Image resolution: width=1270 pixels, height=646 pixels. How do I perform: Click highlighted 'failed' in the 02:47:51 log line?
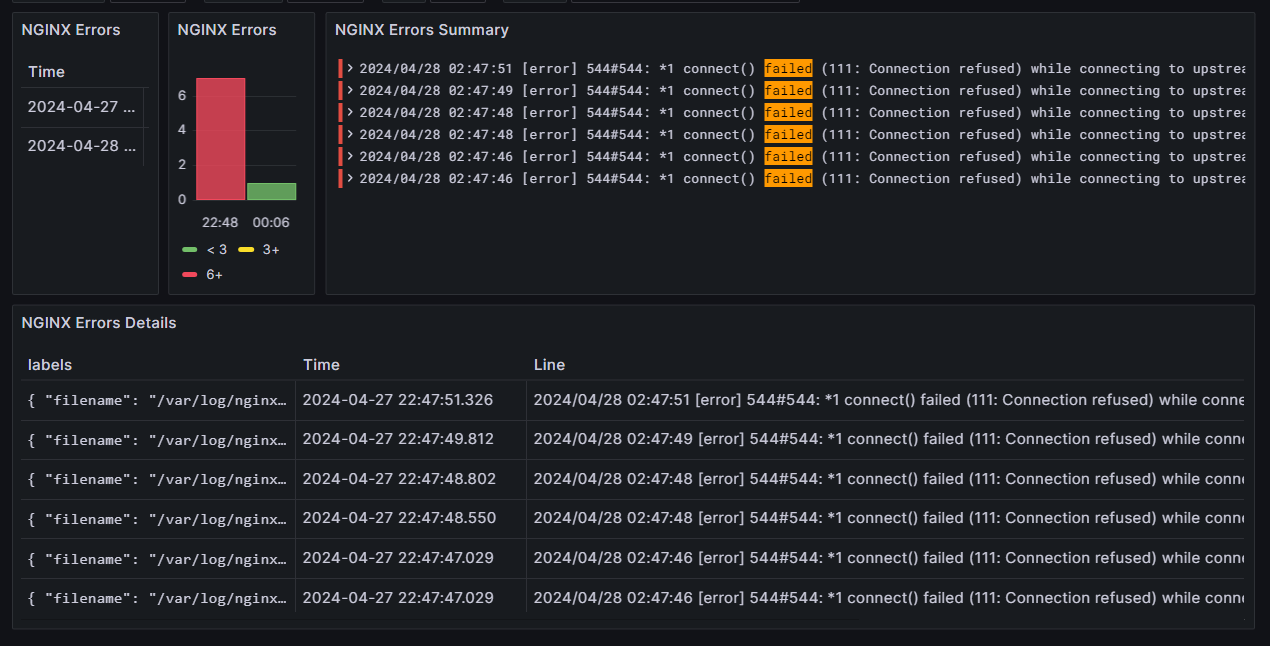(x=788, y=68)
